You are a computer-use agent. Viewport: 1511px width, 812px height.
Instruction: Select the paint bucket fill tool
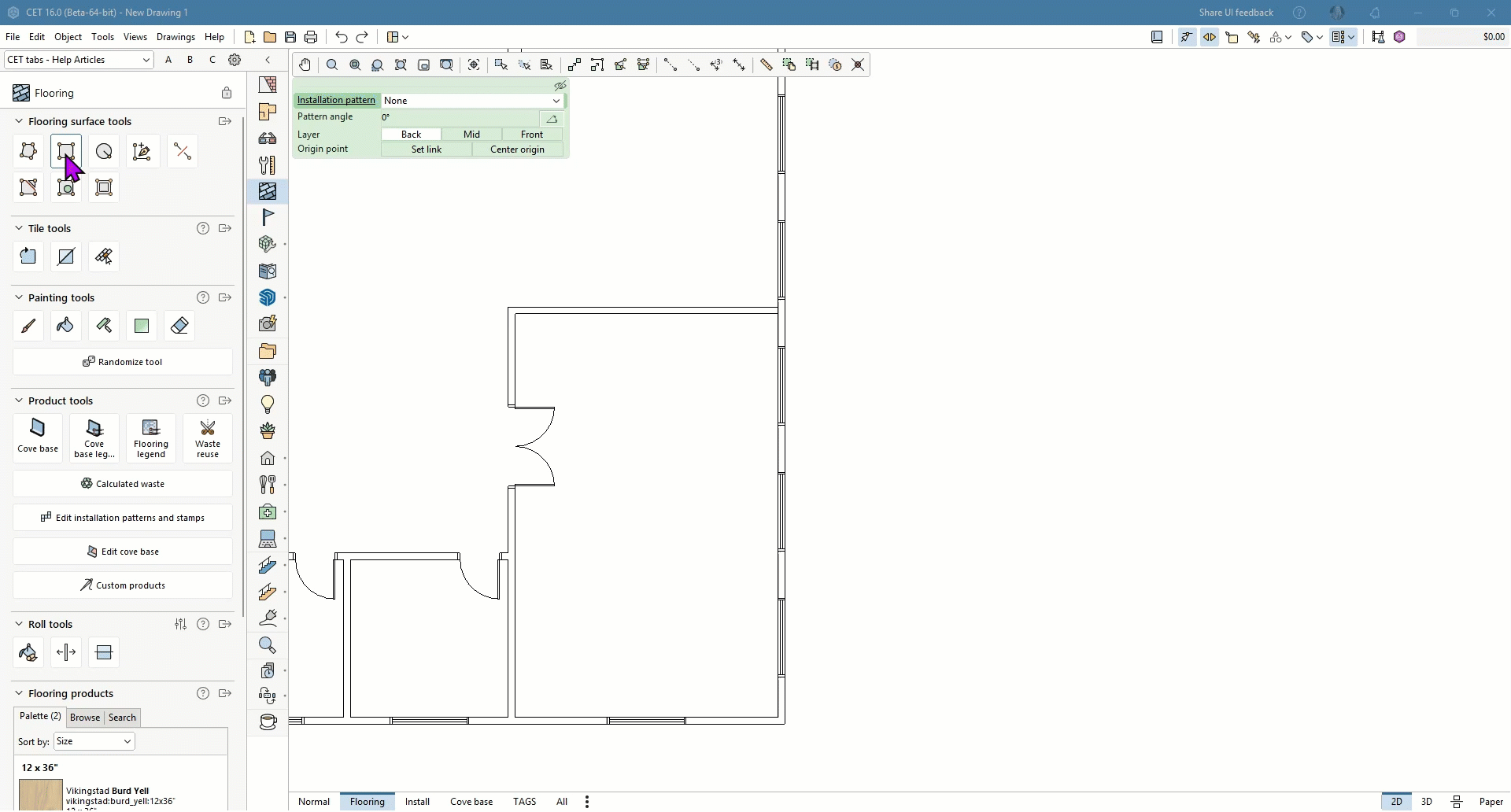click(x=66, y=326)
